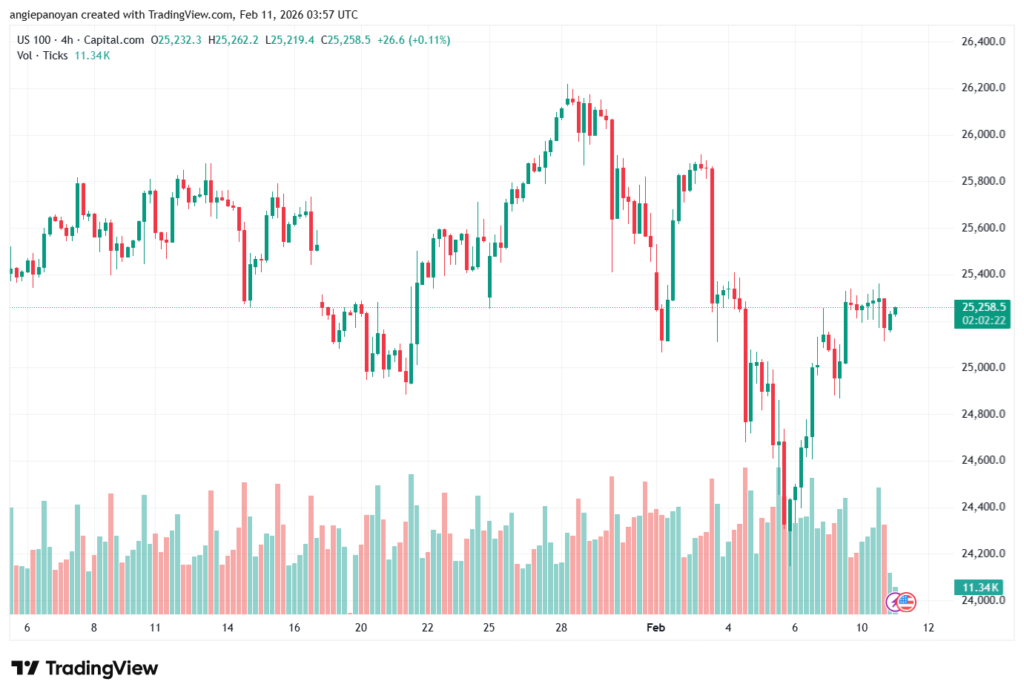Click the US flag economic event icon
Viewport: 1024px width, 696px height.
click(907, 602)
